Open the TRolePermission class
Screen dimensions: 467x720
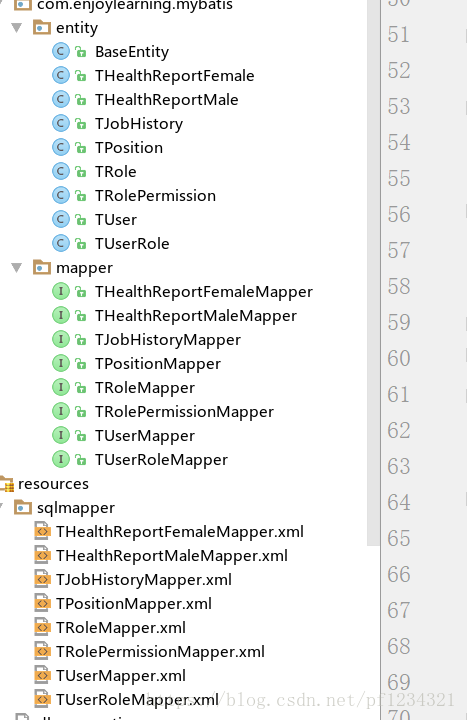tap(155, 196)
